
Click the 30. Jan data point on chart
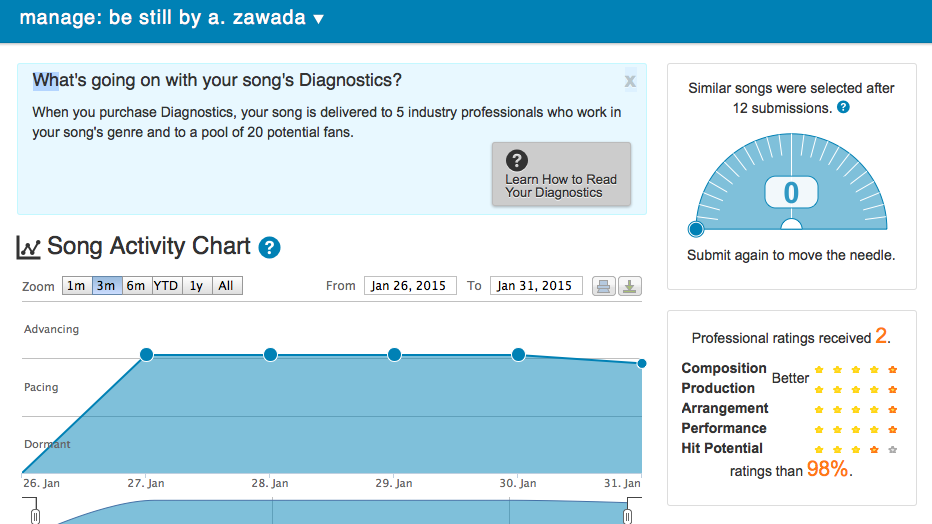[518, 355]
